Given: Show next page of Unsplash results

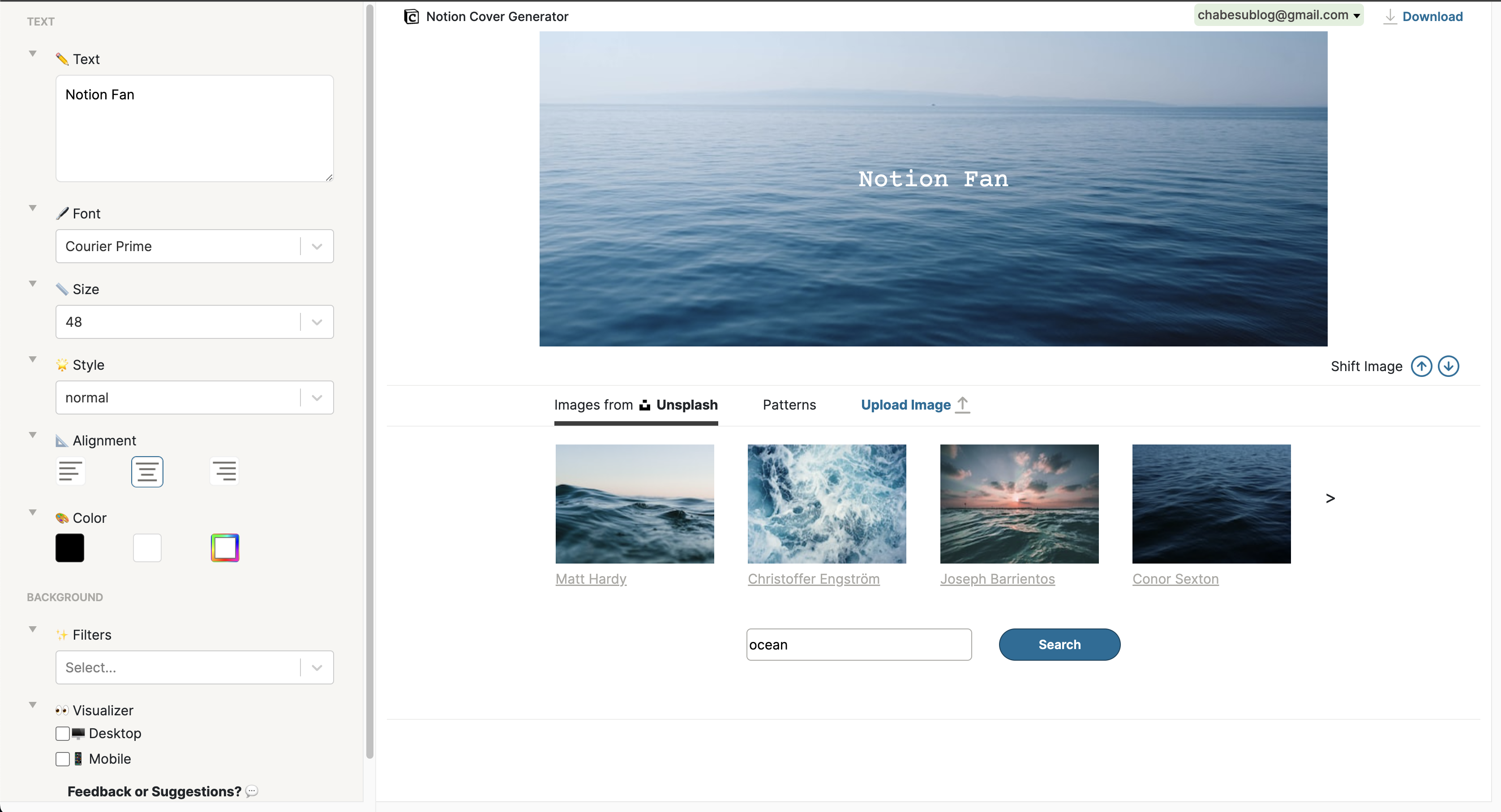Looking at the screenshot, I should [x=1330, y=498].
